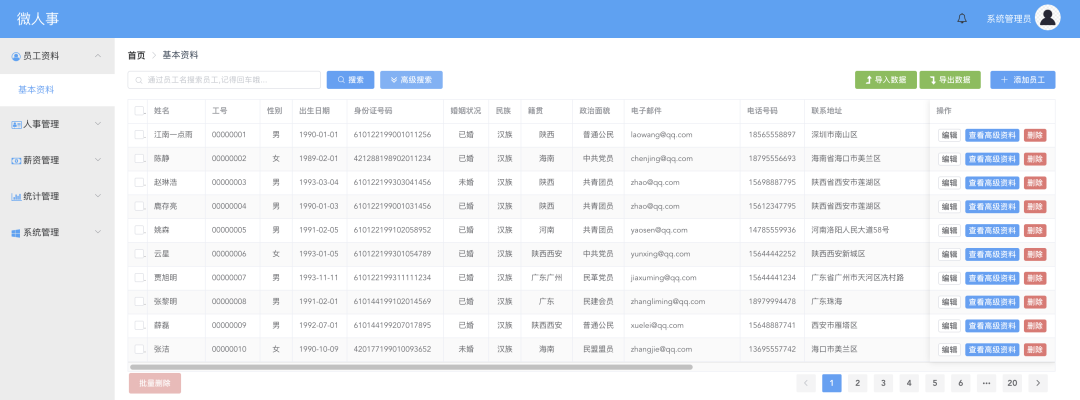This screenshot has height=400, width=1080.
Task: Click the 导出数据 export button
Action: pyautogui.click(x=950, y=80)
